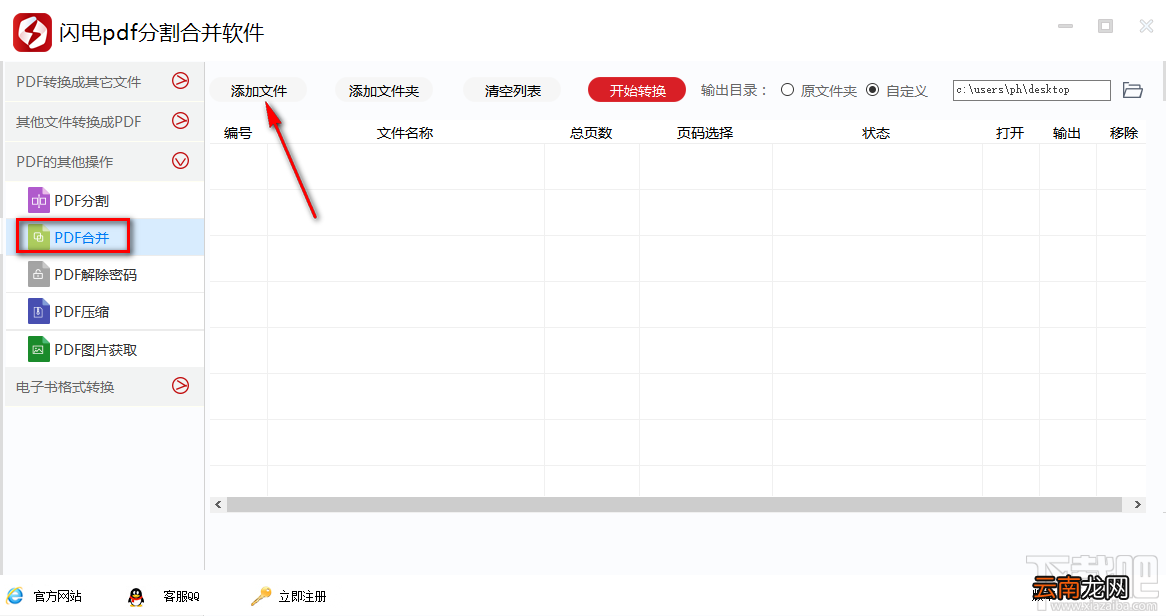Click the scrollbar left arrow

click(218, 504)
